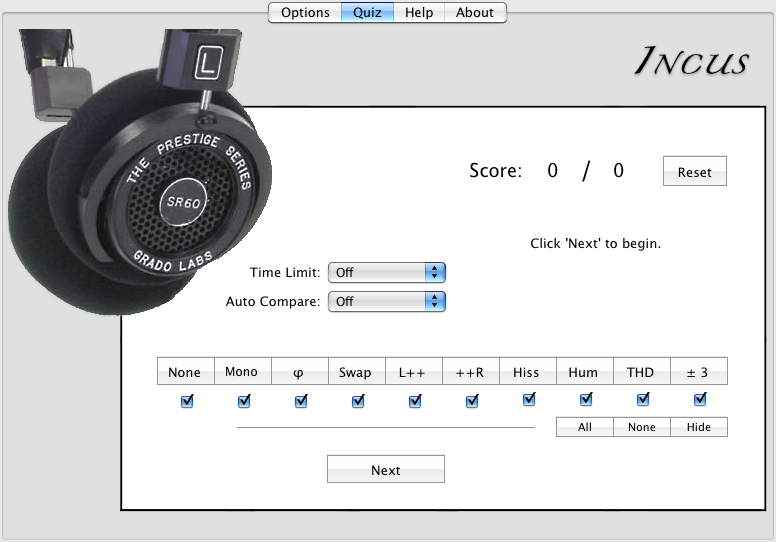Uncheck the Hum checkbox
Viewport: 776px width, 542px height.
click(x=586, y=399)
